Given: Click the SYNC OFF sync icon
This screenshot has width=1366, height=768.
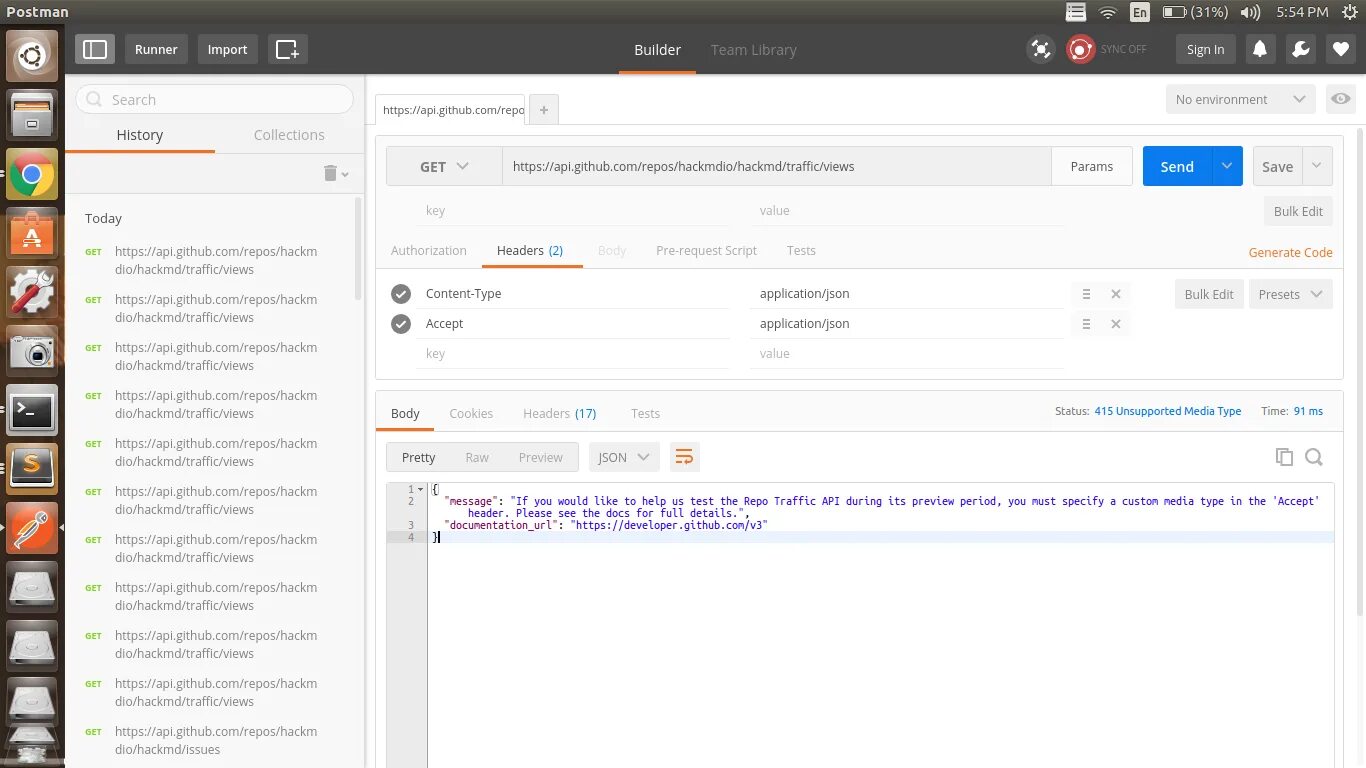Looking at the screenshot, I should (1080, 49).
